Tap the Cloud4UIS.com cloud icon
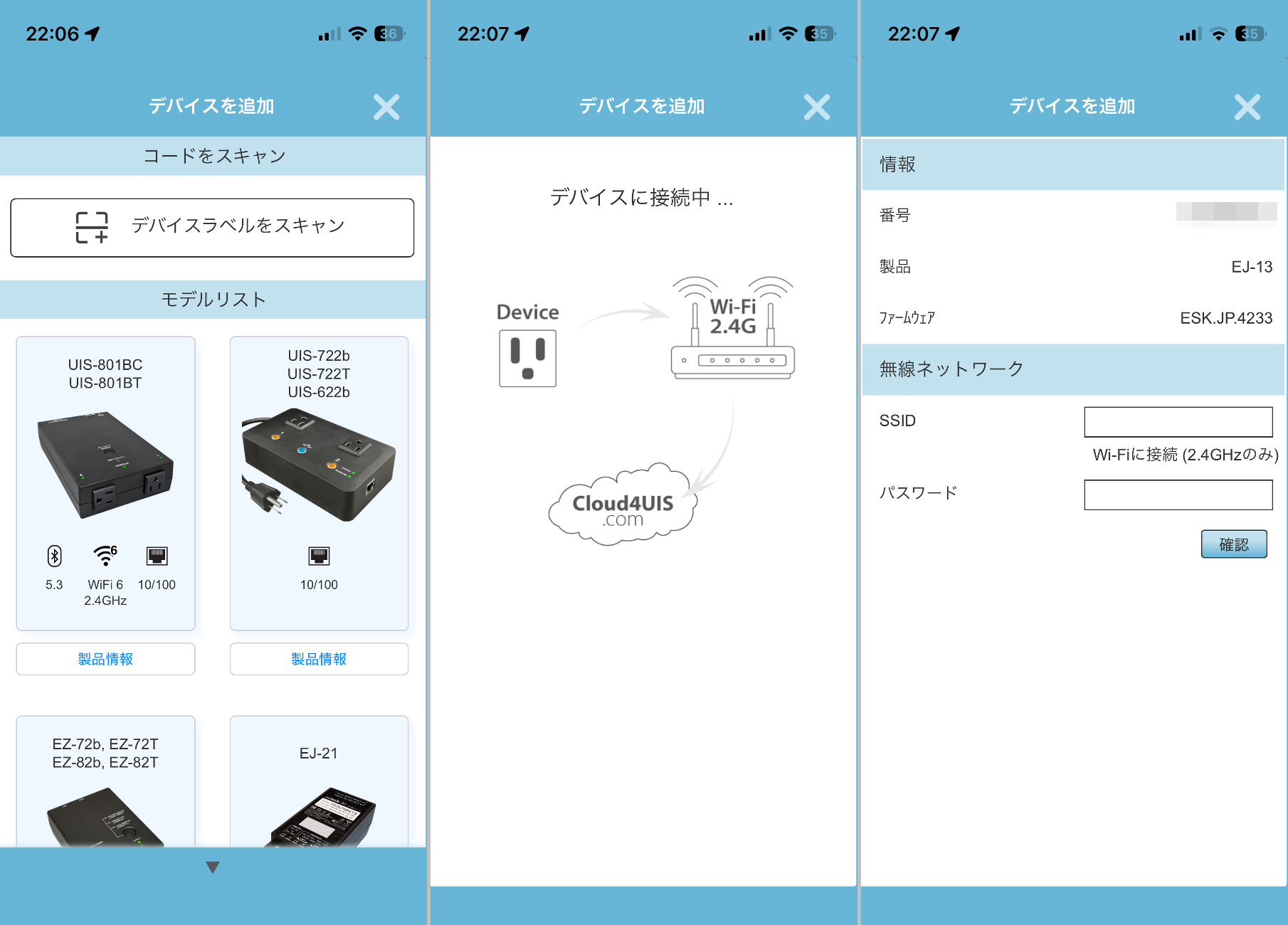This screenshot has height=925, width=1288. coord(623,504)
